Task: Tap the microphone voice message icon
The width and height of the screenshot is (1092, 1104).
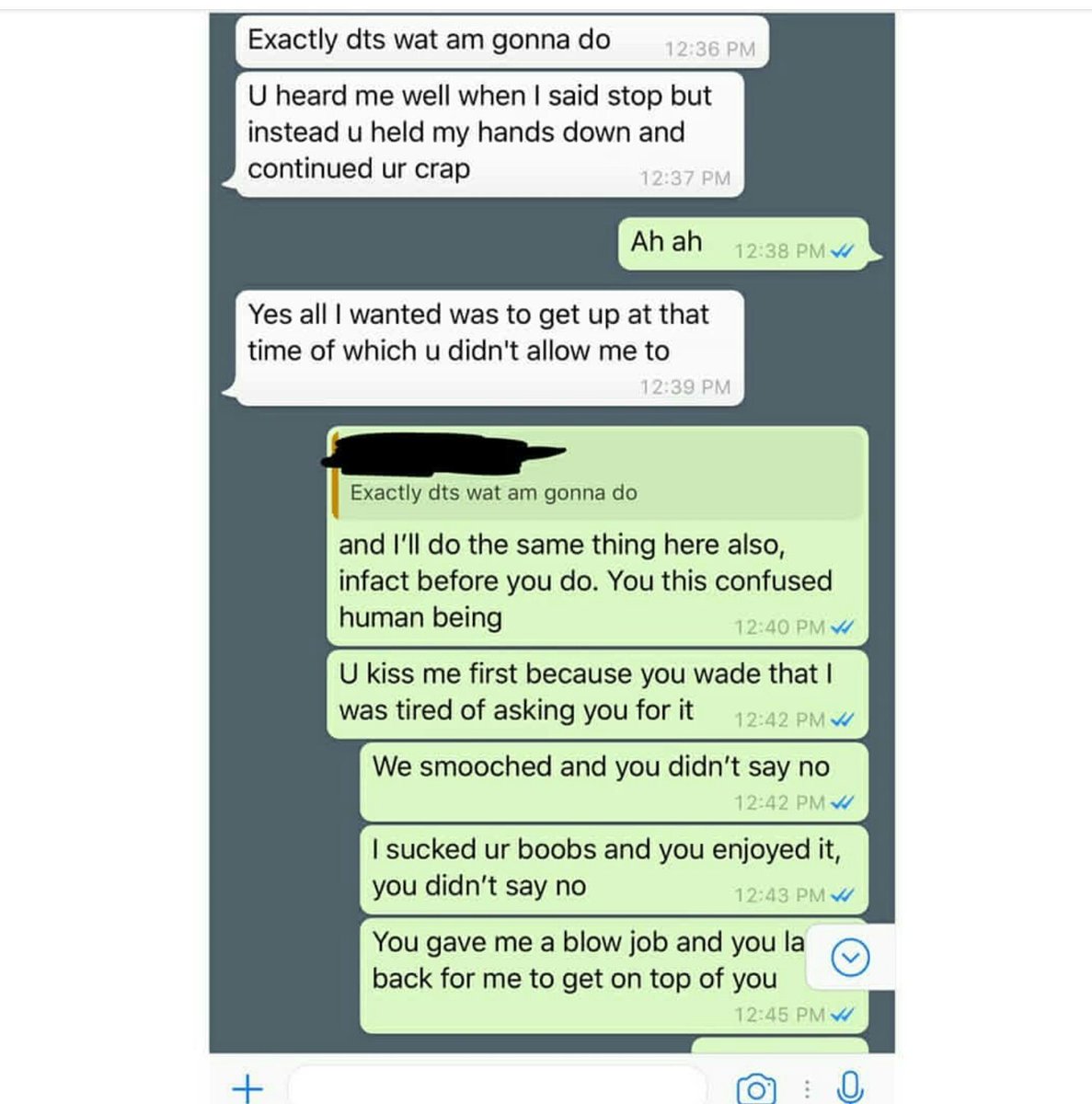Action: 850,1087
